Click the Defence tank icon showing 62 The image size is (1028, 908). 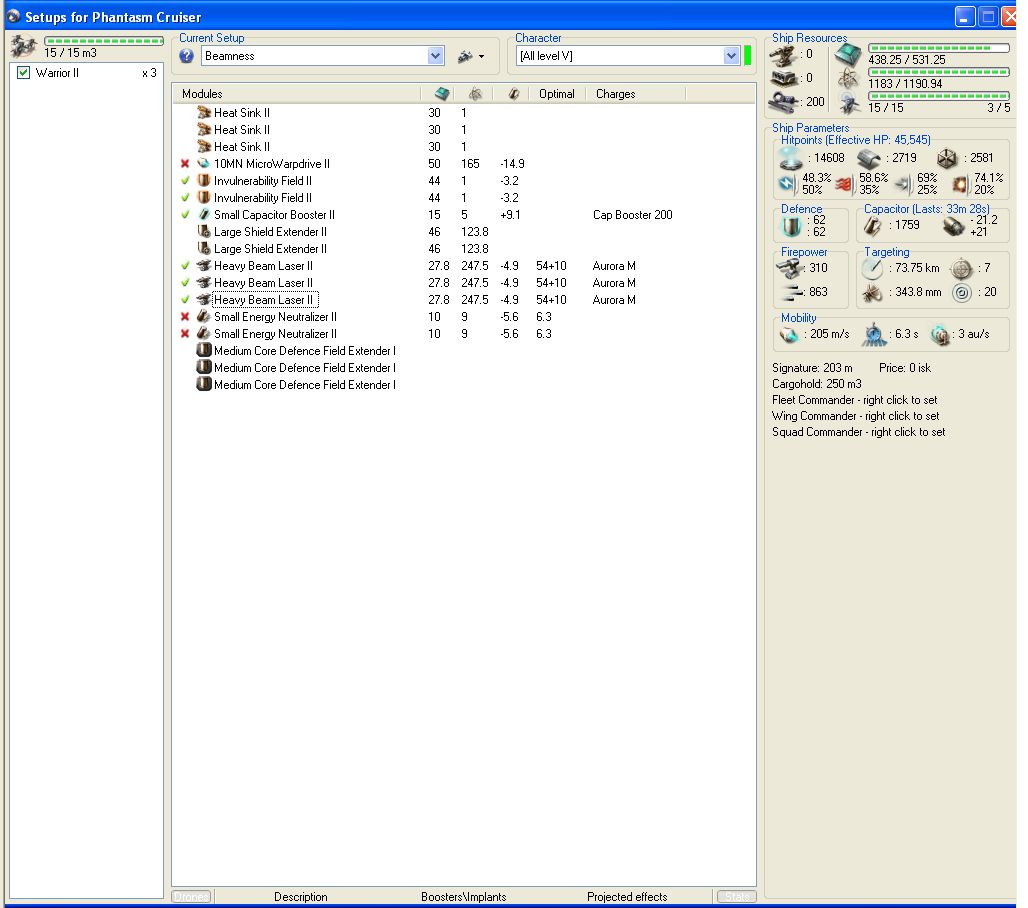[791, 226]
